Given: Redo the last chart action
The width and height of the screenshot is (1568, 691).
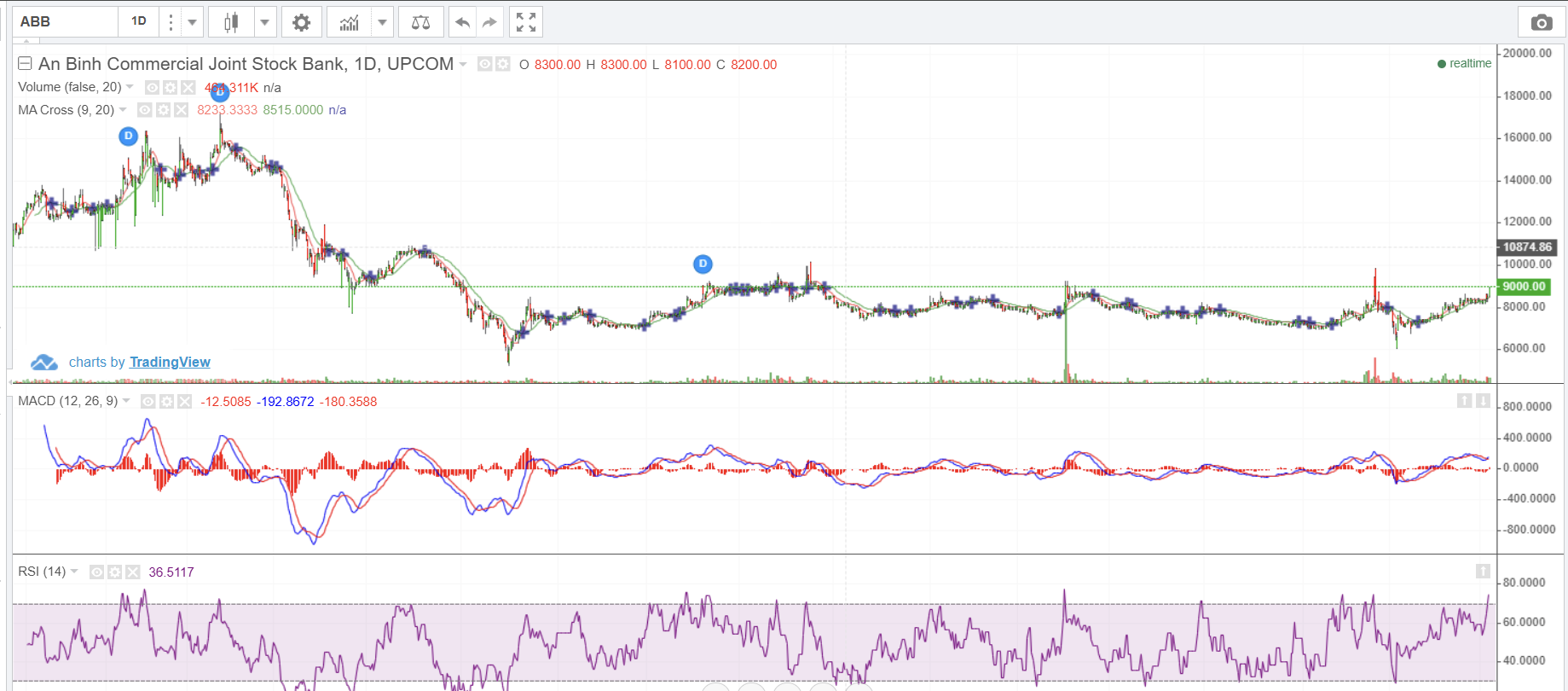Looking at the screenshot, I should pyautogui.click(x=489, y=22).
